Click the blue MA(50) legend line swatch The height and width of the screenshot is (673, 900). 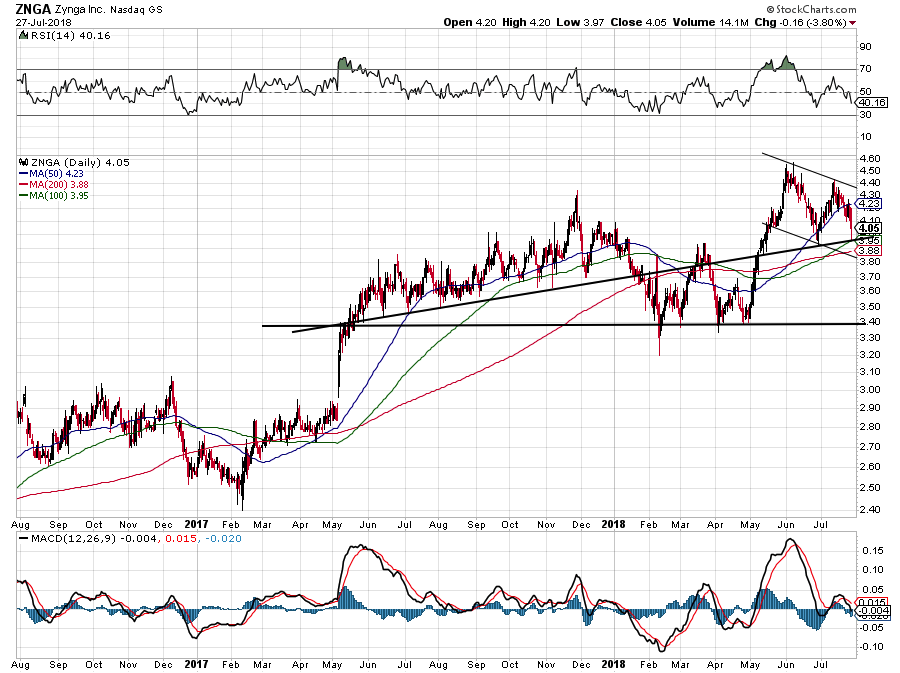pos(24,173)
